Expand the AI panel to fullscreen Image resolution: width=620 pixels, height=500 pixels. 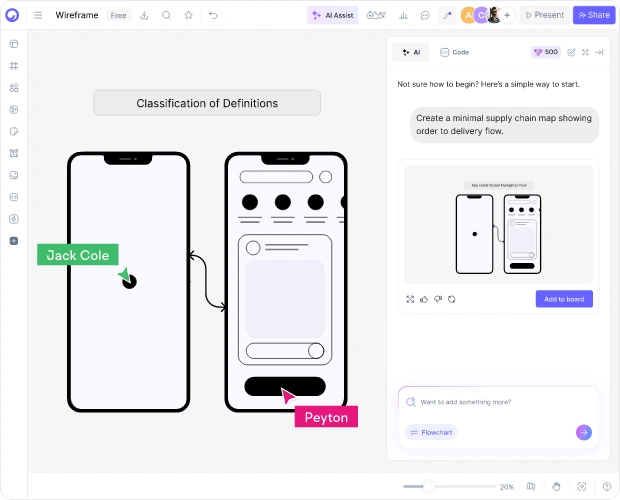[585, 52]
